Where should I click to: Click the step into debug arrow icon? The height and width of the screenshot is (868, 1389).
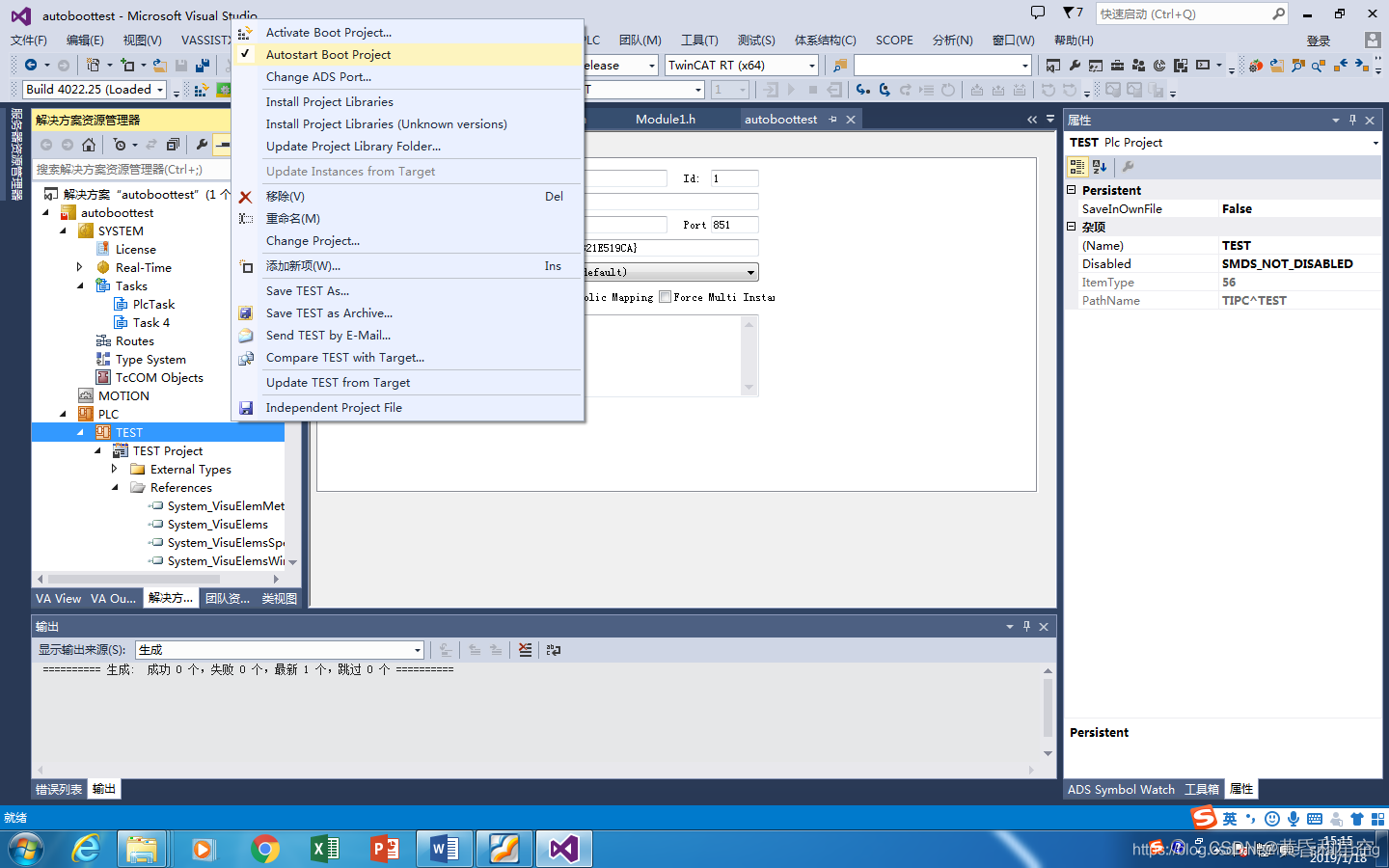(x=862, y=90)
